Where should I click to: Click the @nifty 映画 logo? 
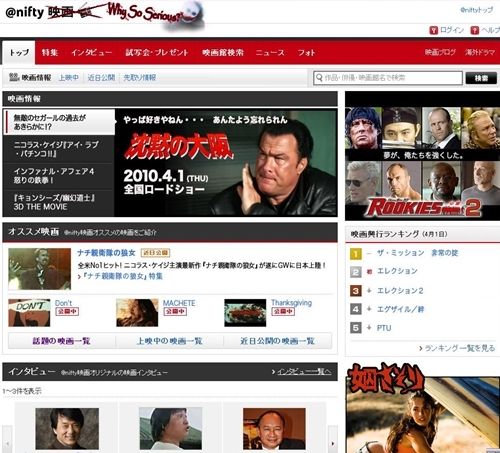coord(39,12)
